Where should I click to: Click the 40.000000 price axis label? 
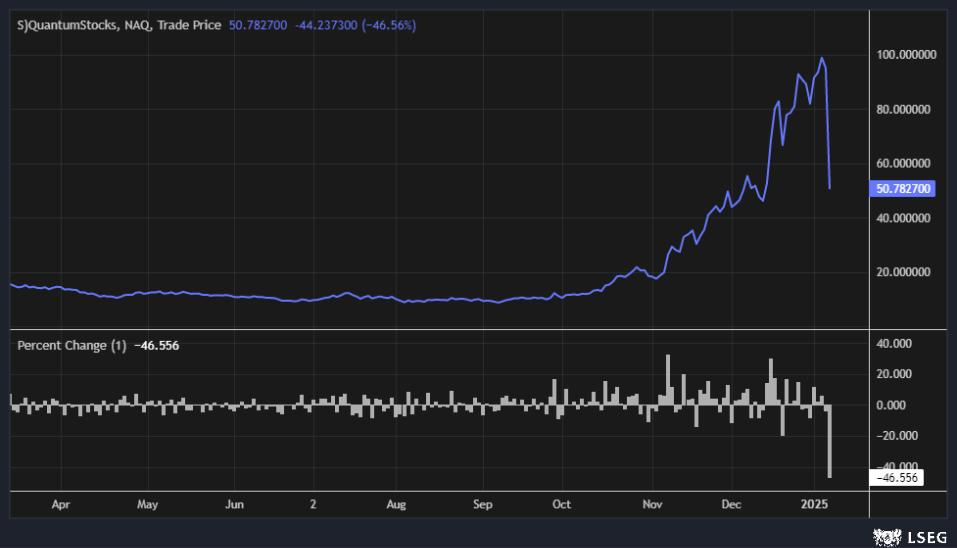tap(903, 218)
